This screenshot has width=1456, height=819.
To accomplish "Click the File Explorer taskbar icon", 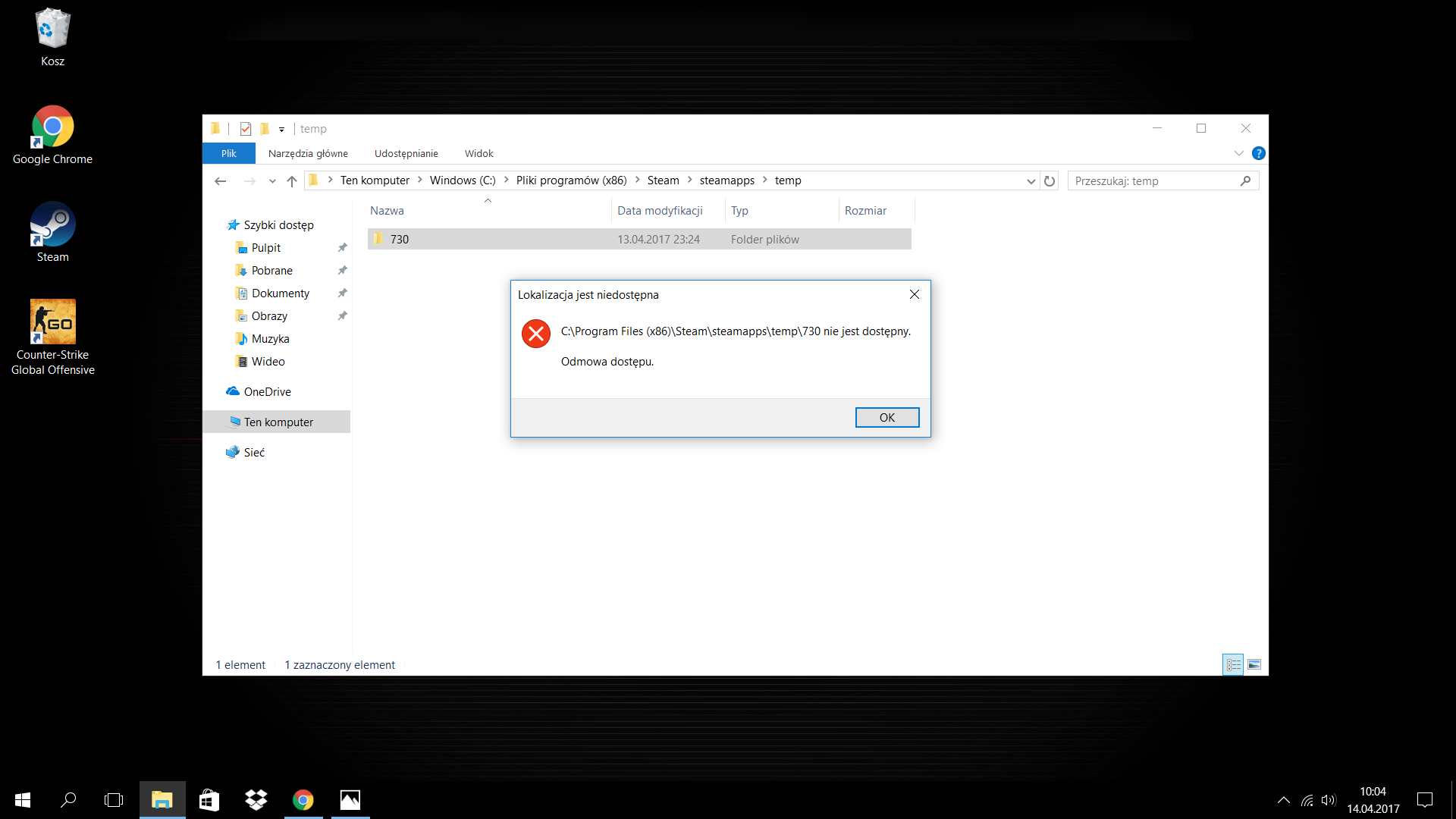I will point(162,800).
